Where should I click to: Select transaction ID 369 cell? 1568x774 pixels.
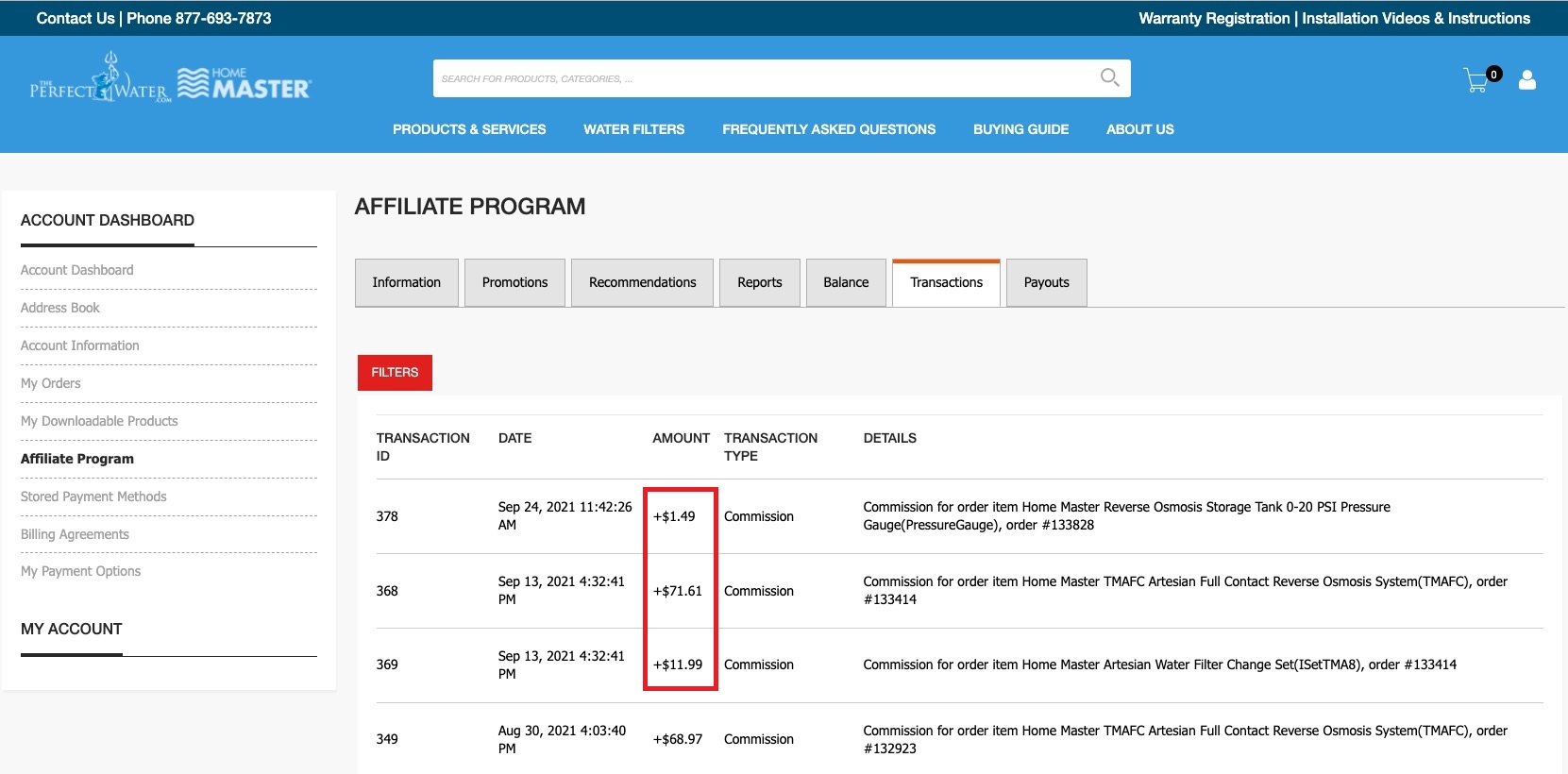[387, 665]
